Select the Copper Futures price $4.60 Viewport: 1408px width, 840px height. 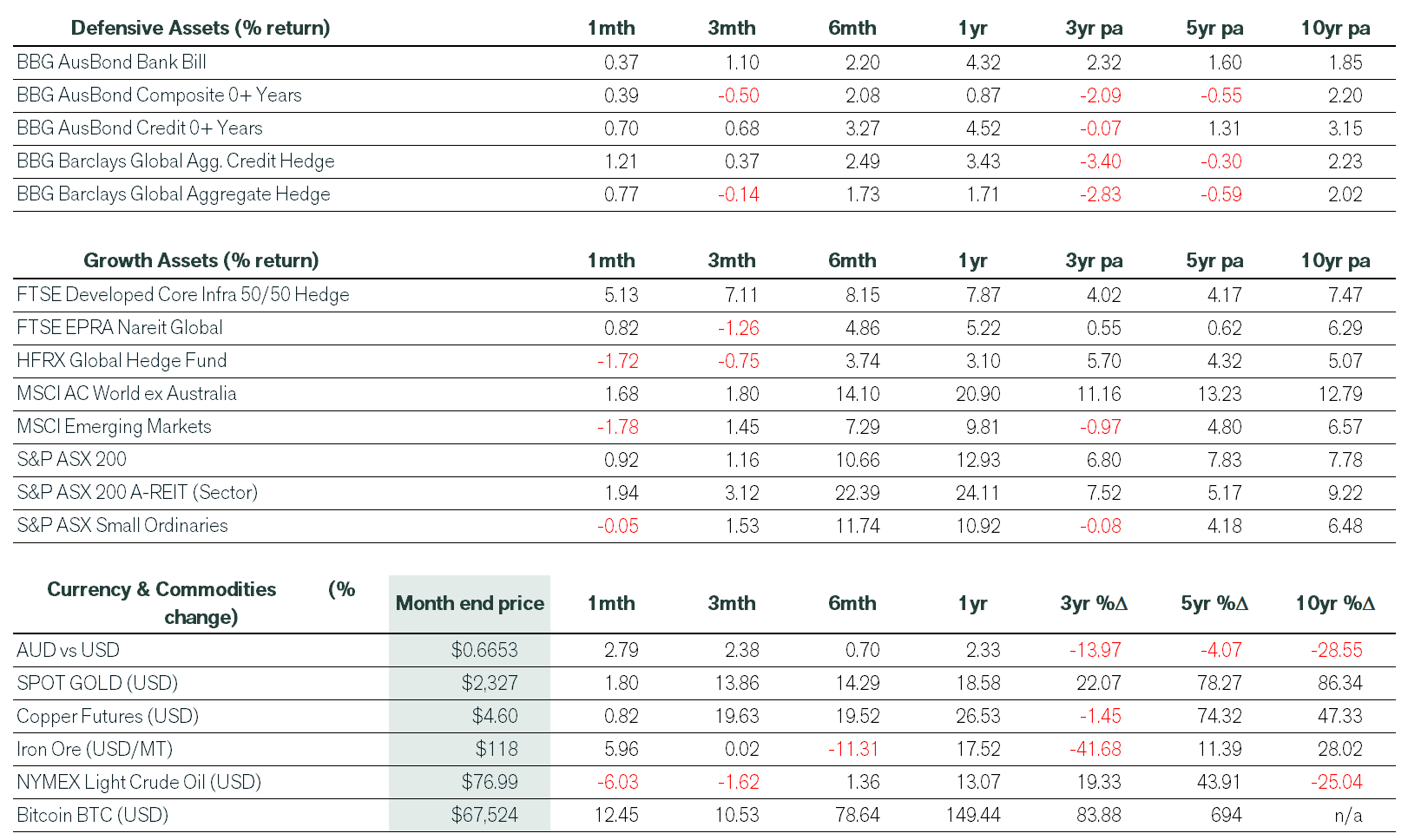495,717
